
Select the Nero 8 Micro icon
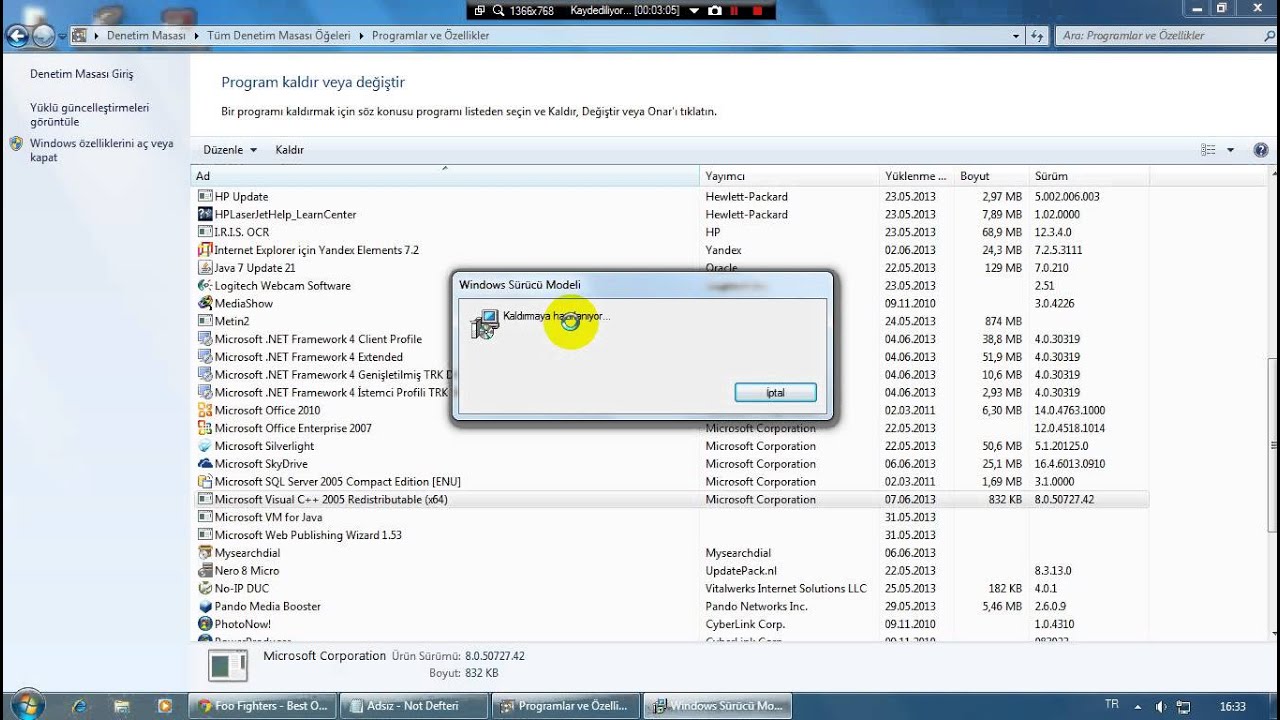pyautogui.click(x=205, y=571)
